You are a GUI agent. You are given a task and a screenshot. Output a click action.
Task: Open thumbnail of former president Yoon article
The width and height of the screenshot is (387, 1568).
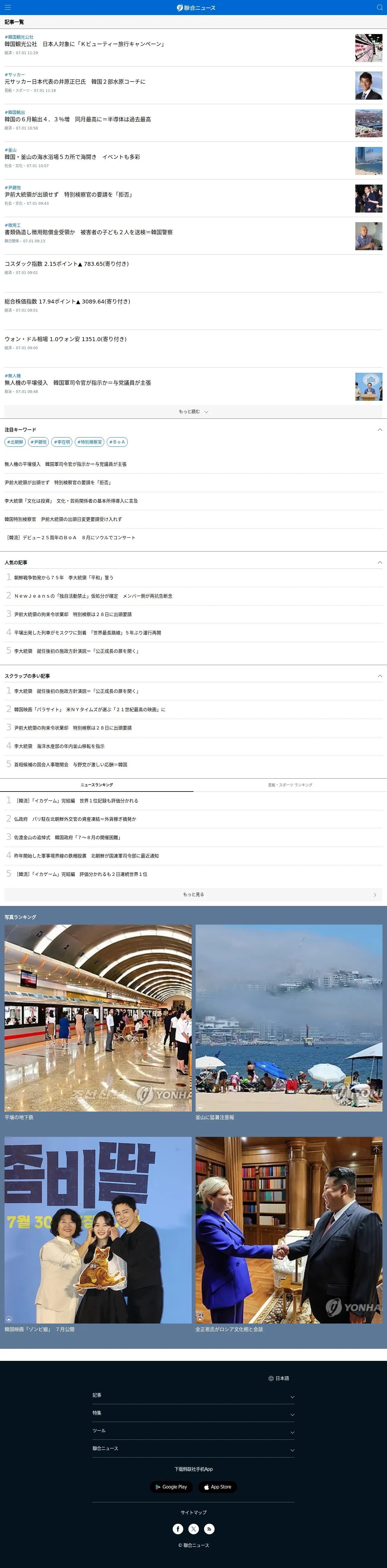coord(369,198)
